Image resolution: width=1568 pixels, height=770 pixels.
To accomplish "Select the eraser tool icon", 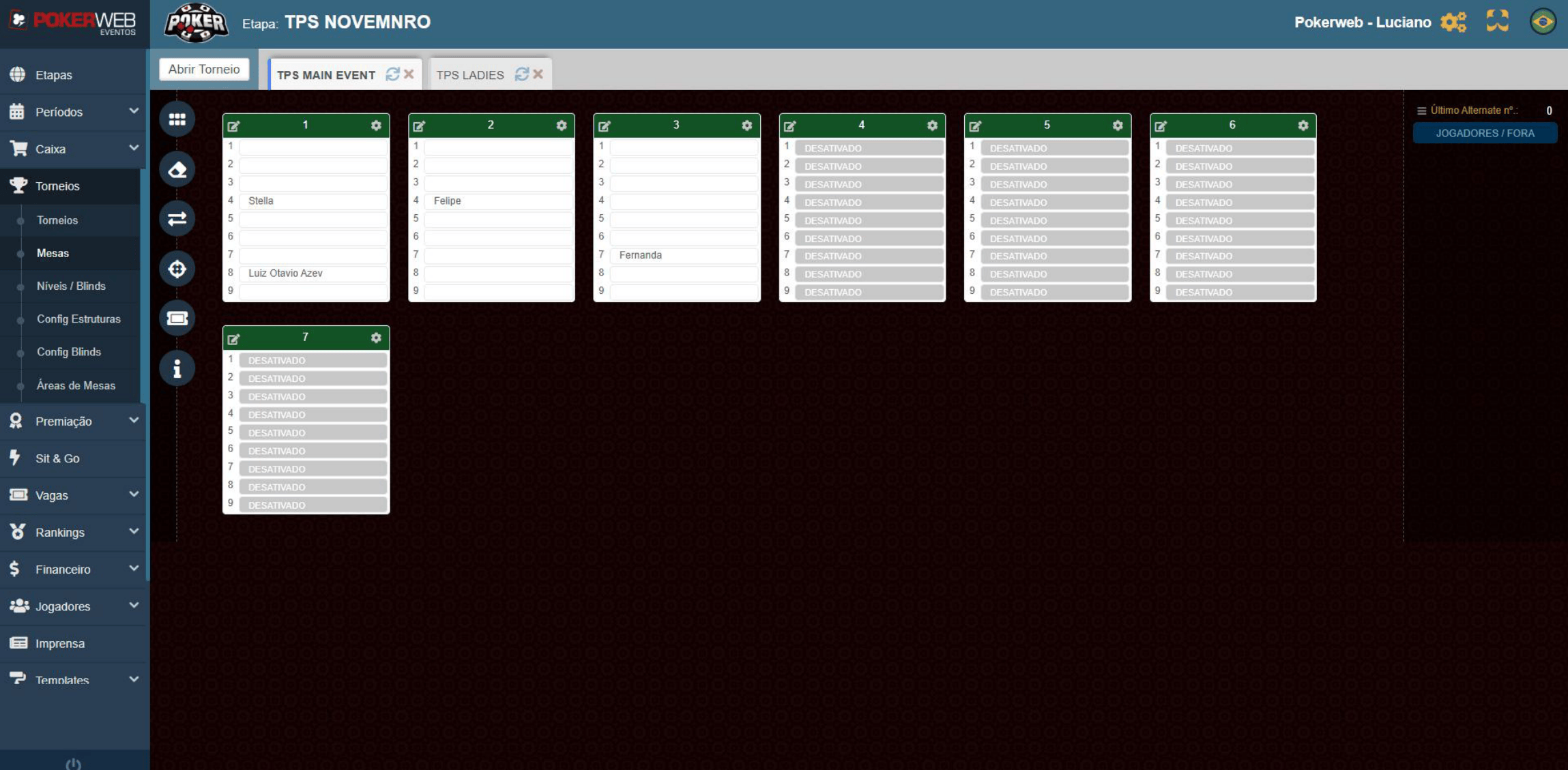I will (x=177, y=169).
